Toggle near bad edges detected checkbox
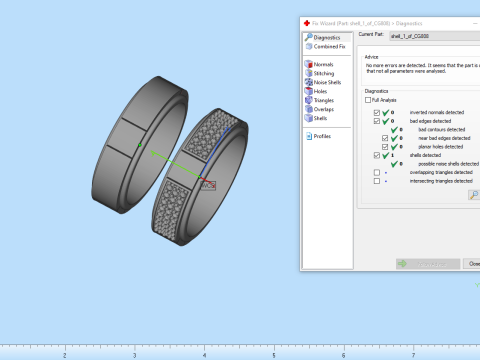The height and width of the screenshot is (360, 480). tap(385, 138)
